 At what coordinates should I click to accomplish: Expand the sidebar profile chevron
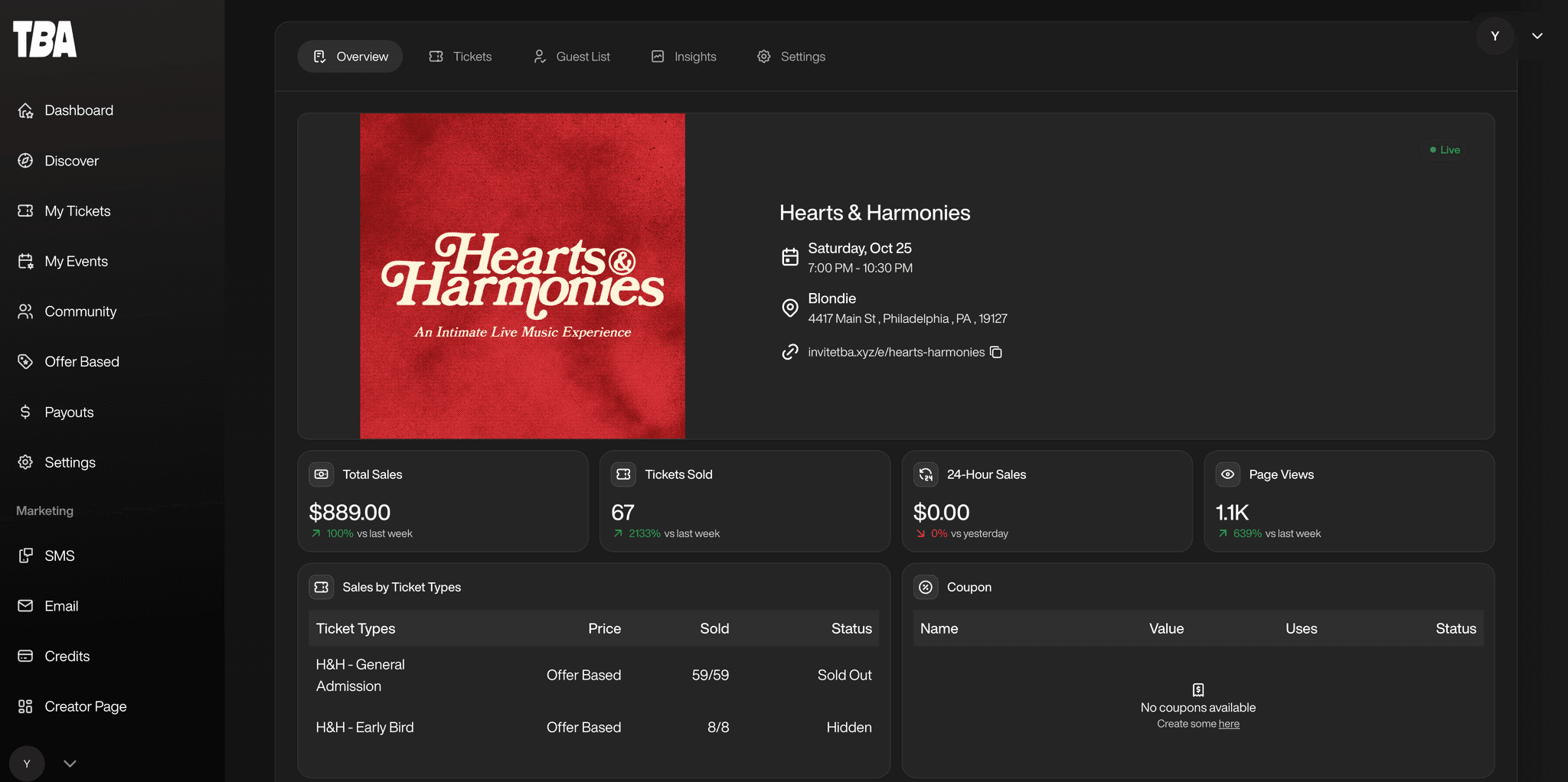pos(70,764)
